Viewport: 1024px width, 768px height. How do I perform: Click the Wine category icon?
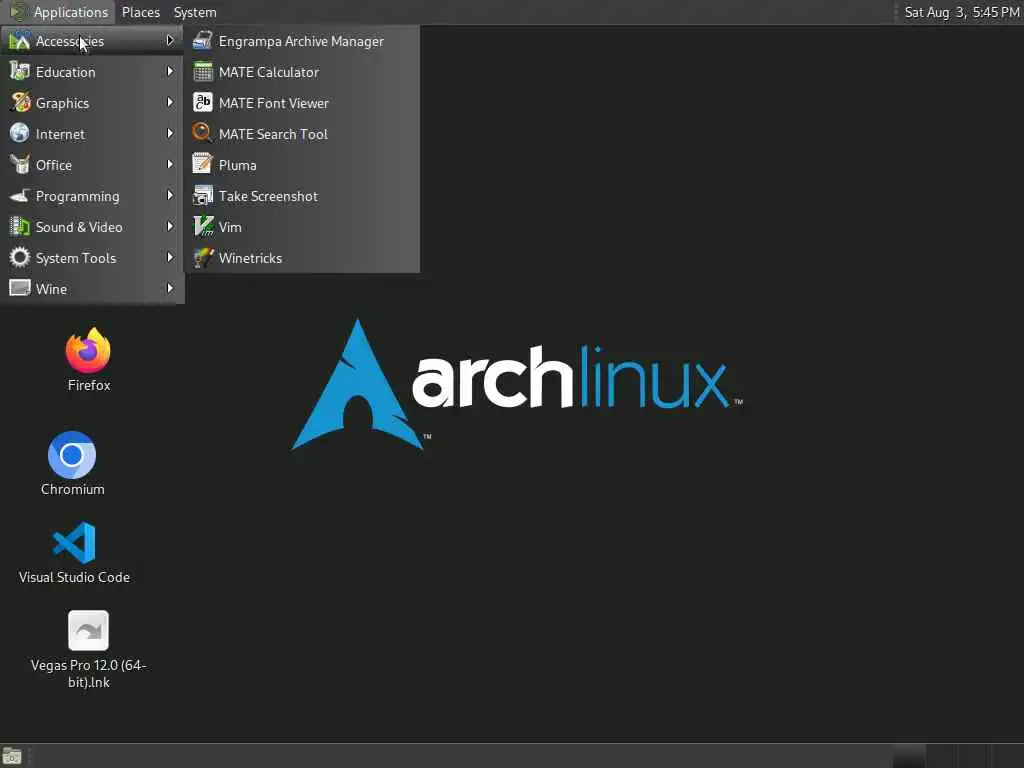point(20,288)
